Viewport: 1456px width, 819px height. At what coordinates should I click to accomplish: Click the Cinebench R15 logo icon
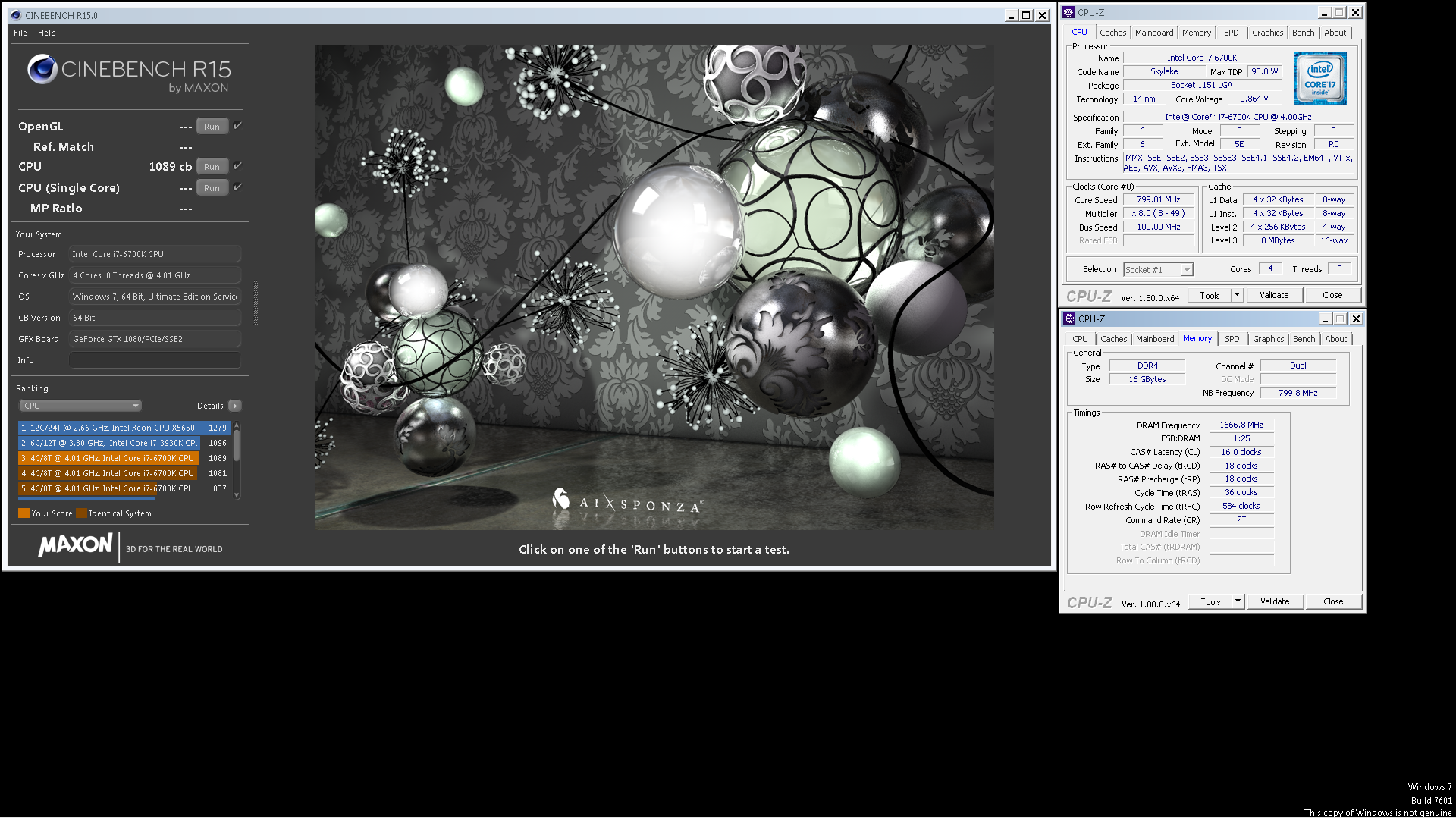(x=42, y=70)
